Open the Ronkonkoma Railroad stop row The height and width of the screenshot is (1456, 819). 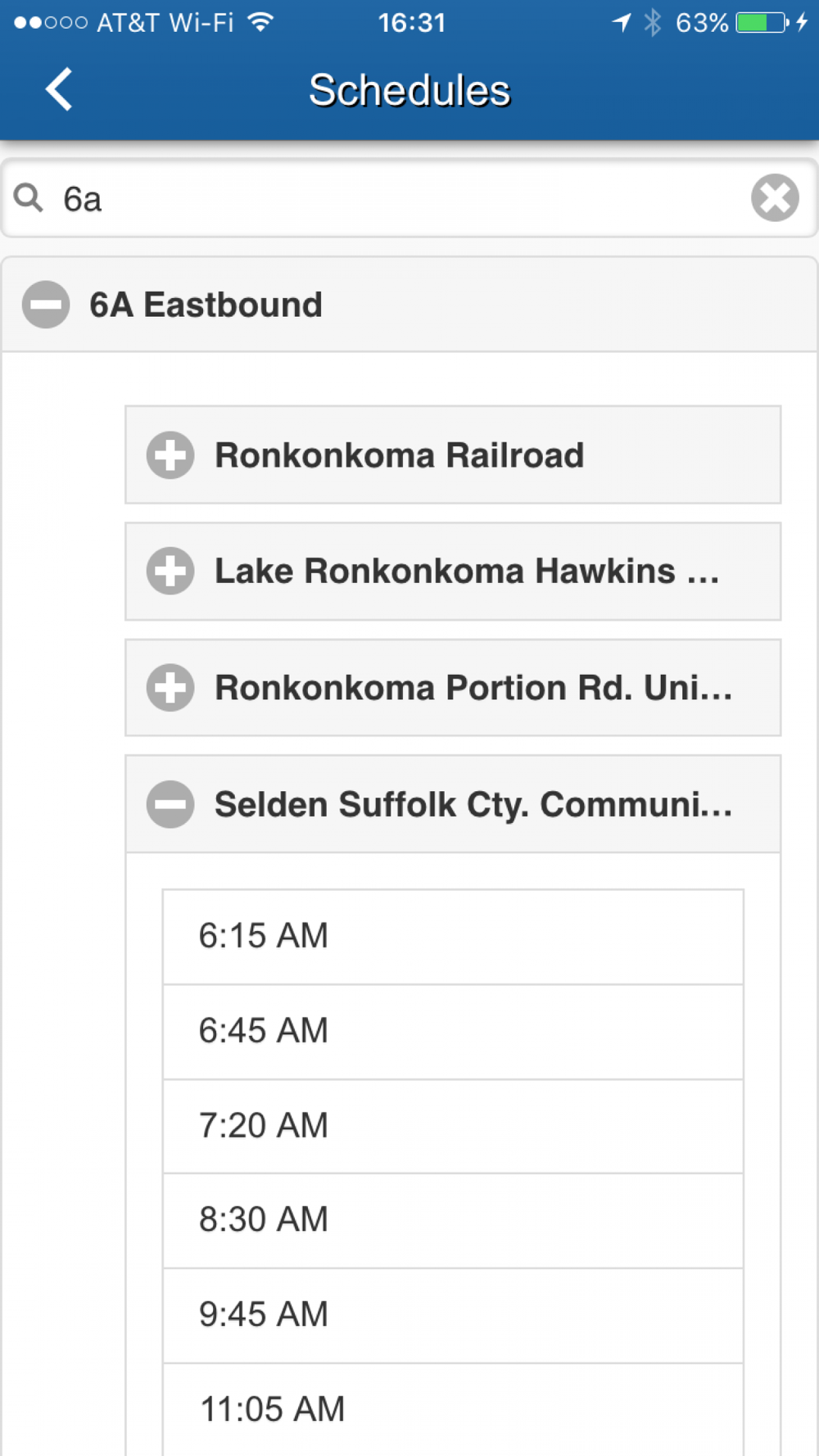(x=453, y=455)
